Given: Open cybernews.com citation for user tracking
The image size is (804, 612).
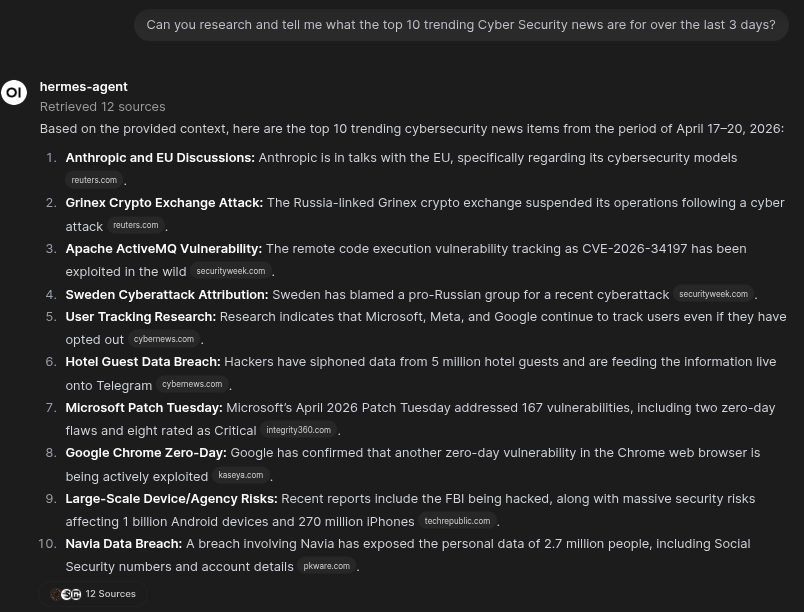Looking at the screenshot, I should click(163, 339).
